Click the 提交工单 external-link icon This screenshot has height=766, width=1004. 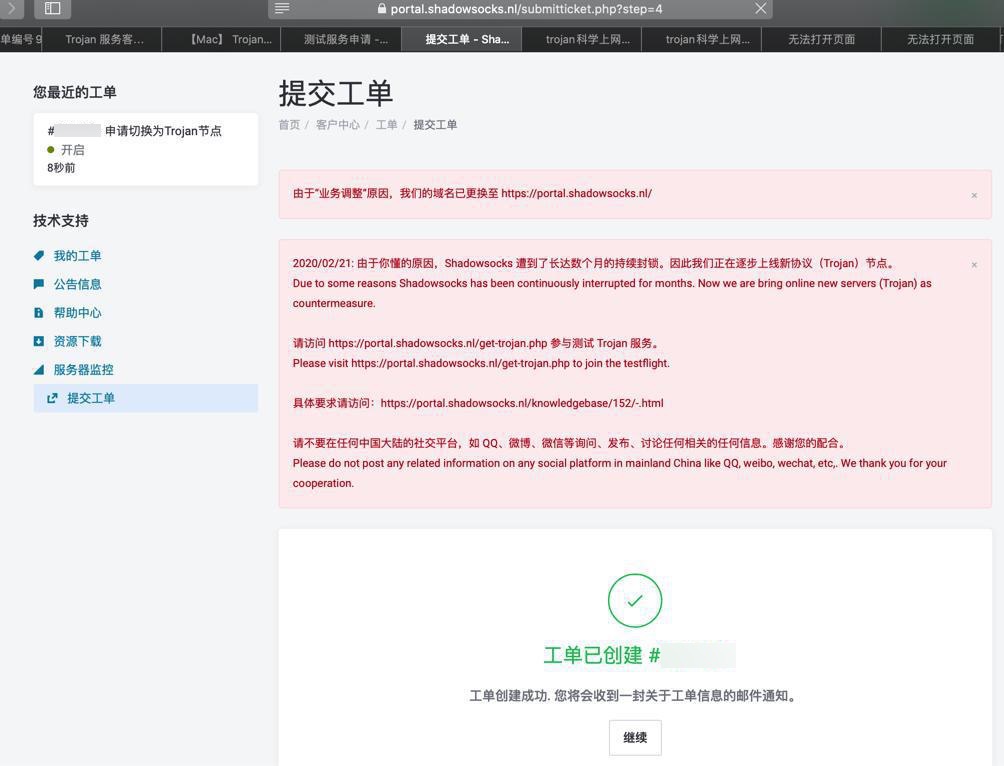53,398
